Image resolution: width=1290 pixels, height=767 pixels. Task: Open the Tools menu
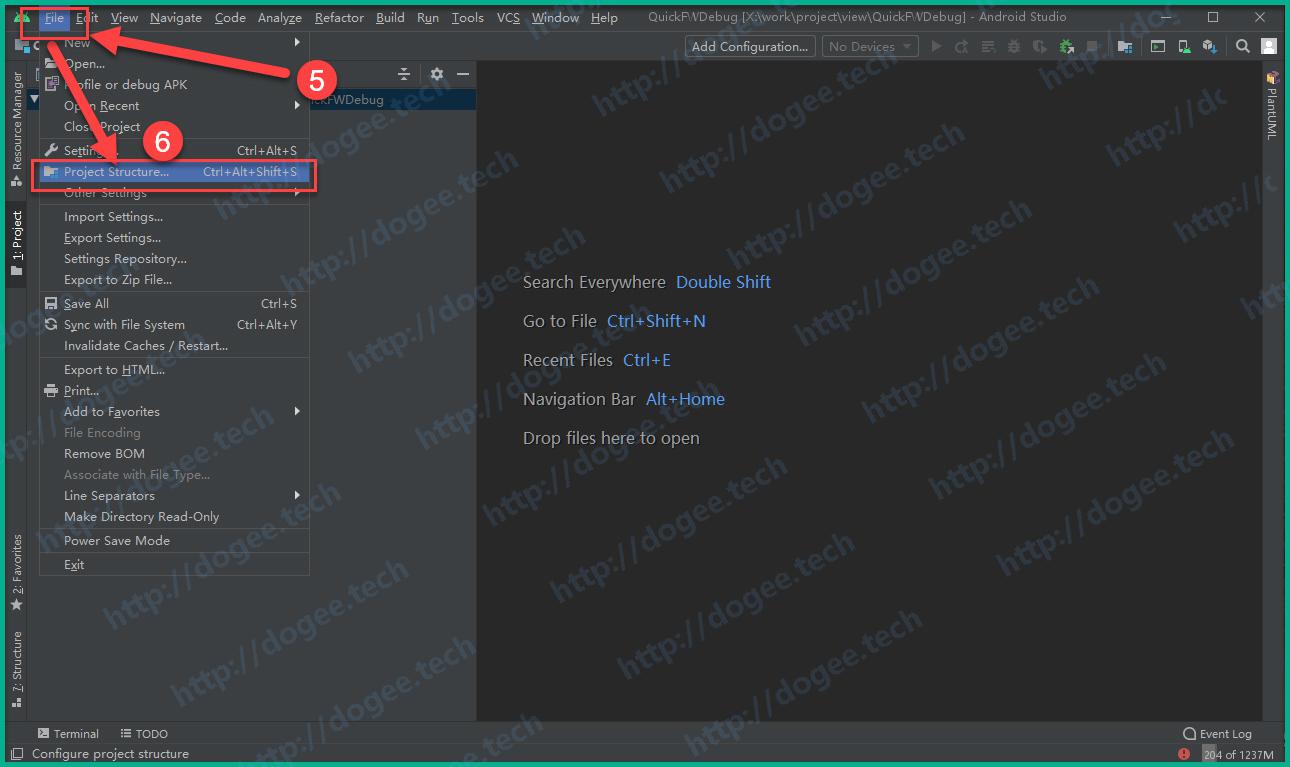point(467,17)
